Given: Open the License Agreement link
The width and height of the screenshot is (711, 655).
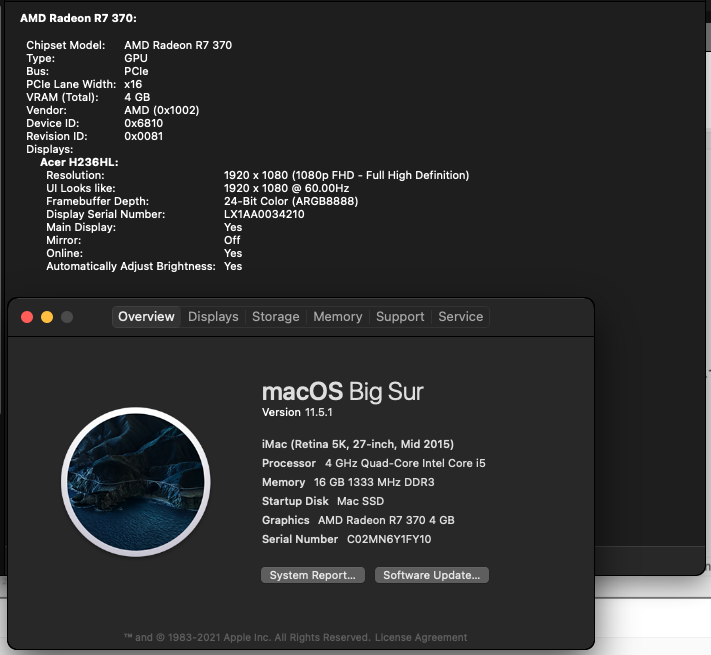Looking at the screenshot, I should tap(421, 637).
